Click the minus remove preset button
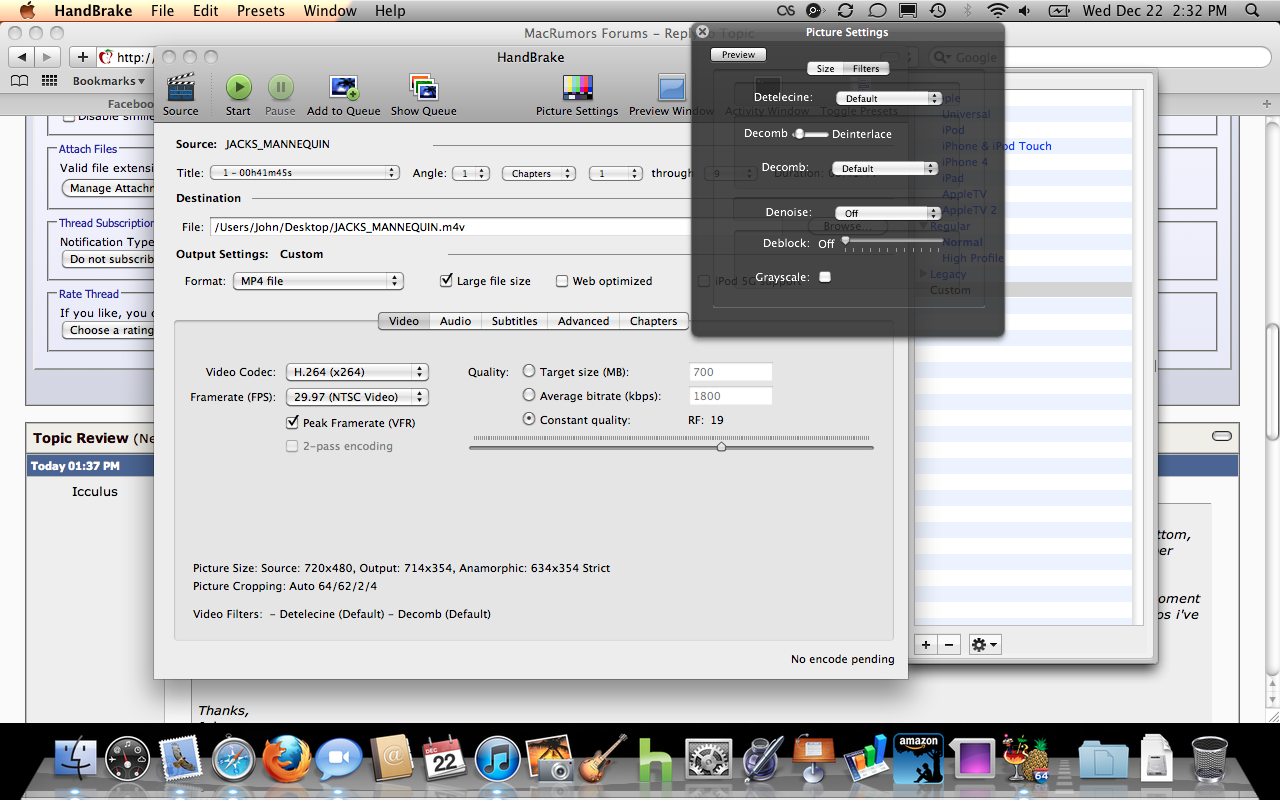Viewport: 1280px width, 800px height. (950, 645)
